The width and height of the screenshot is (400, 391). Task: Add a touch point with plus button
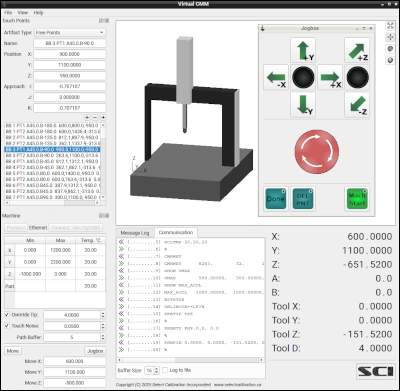tap(87, 117)
